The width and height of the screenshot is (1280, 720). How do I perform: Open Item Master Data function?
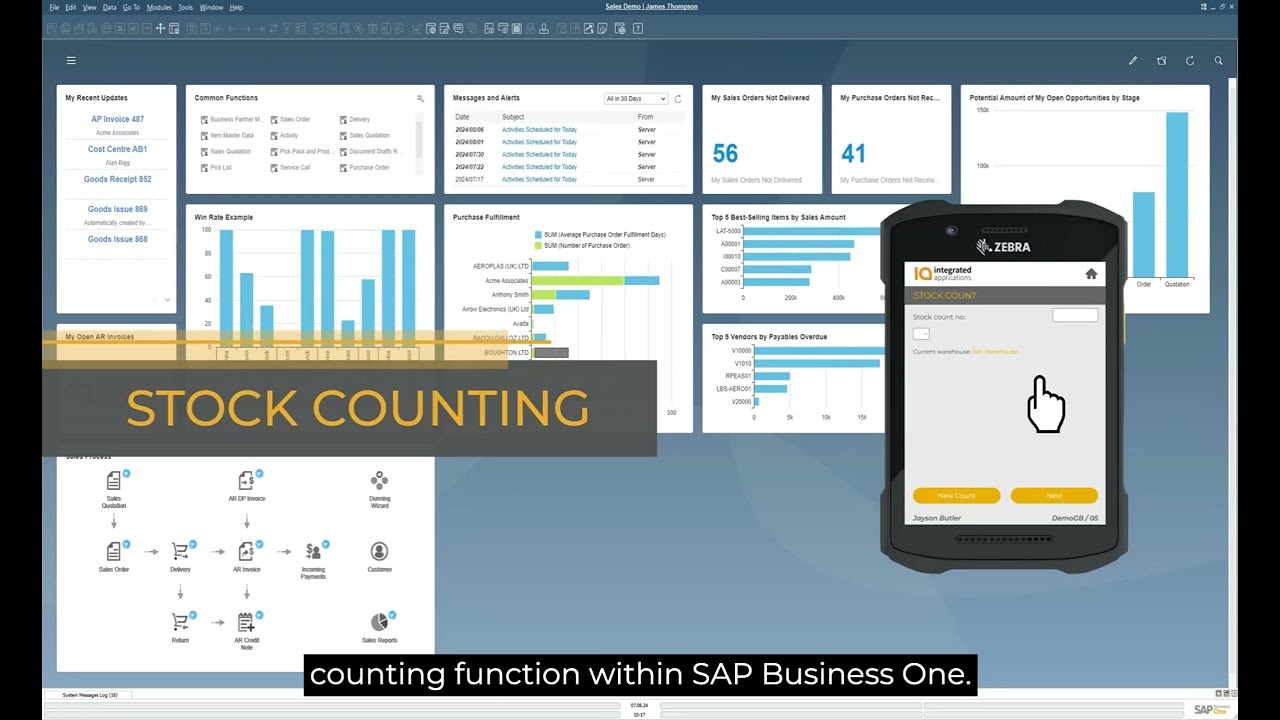click(226, 135)
